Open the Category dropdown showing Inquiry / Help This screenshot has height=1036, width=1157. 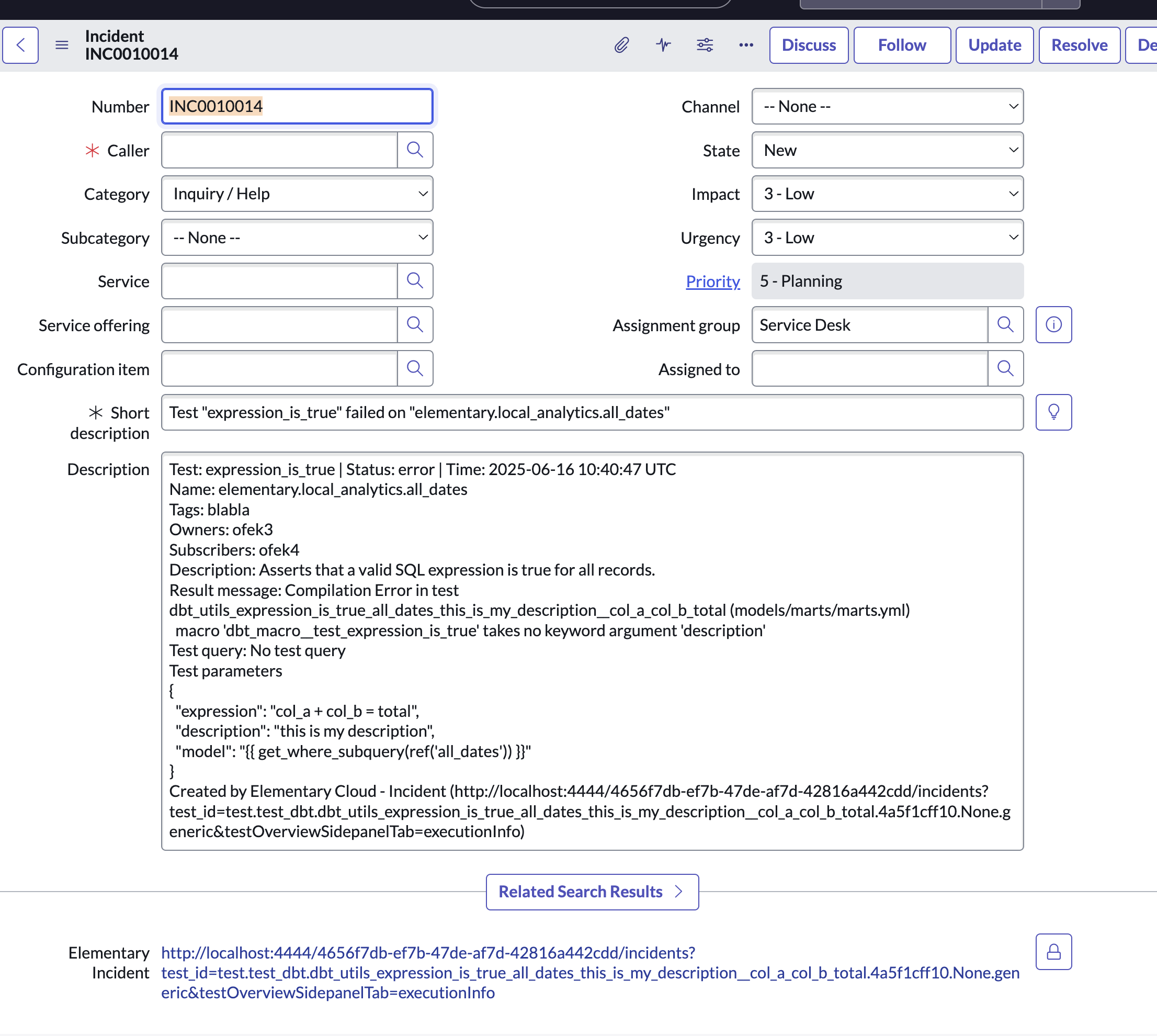(x=297, y=194)
